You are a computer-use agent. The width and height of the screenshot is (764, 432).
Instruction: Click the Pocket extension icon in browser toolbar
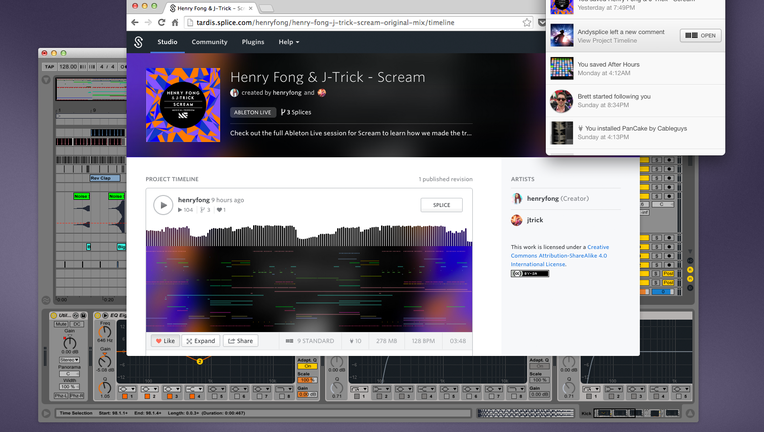[x=541, y=22]
